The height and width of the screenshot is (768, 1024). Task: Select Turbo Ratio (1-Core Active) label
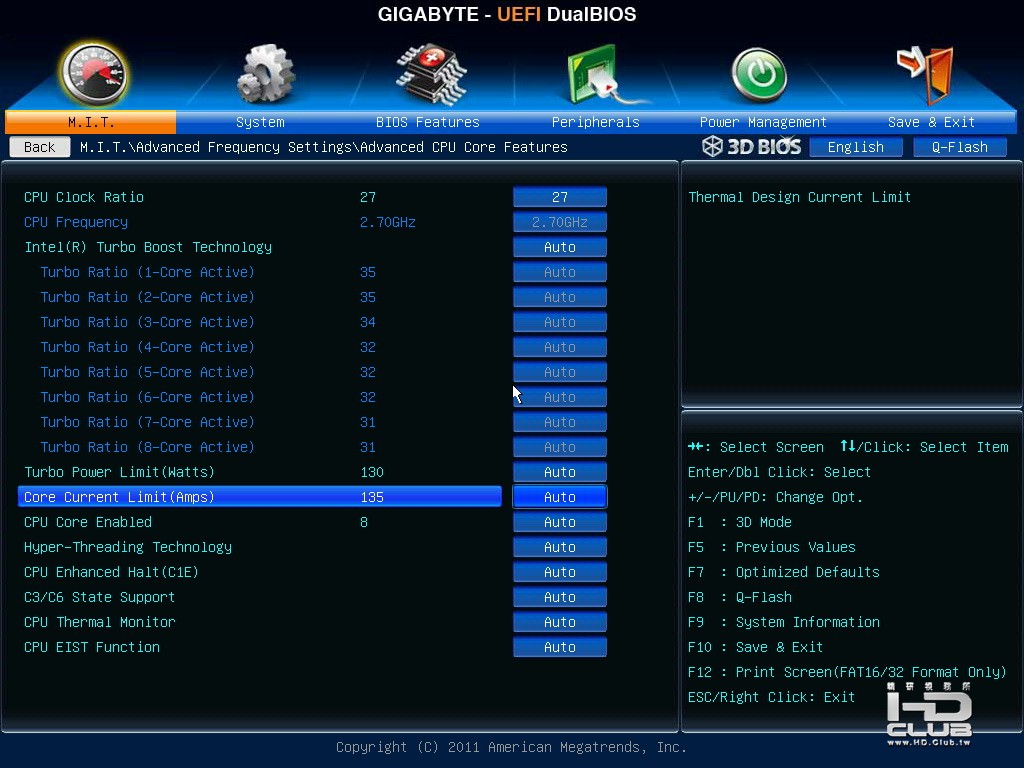pos(147,272)
